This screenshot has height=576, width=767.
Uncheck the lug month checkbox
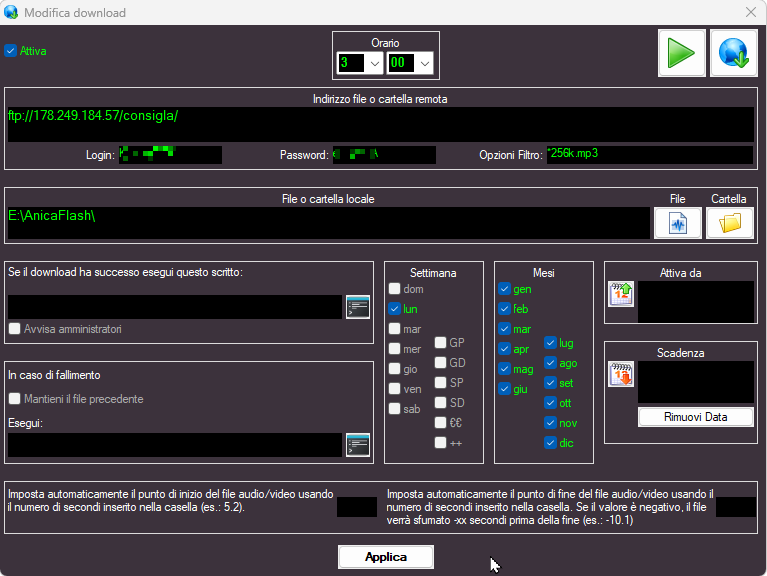(x=550, y=342)
